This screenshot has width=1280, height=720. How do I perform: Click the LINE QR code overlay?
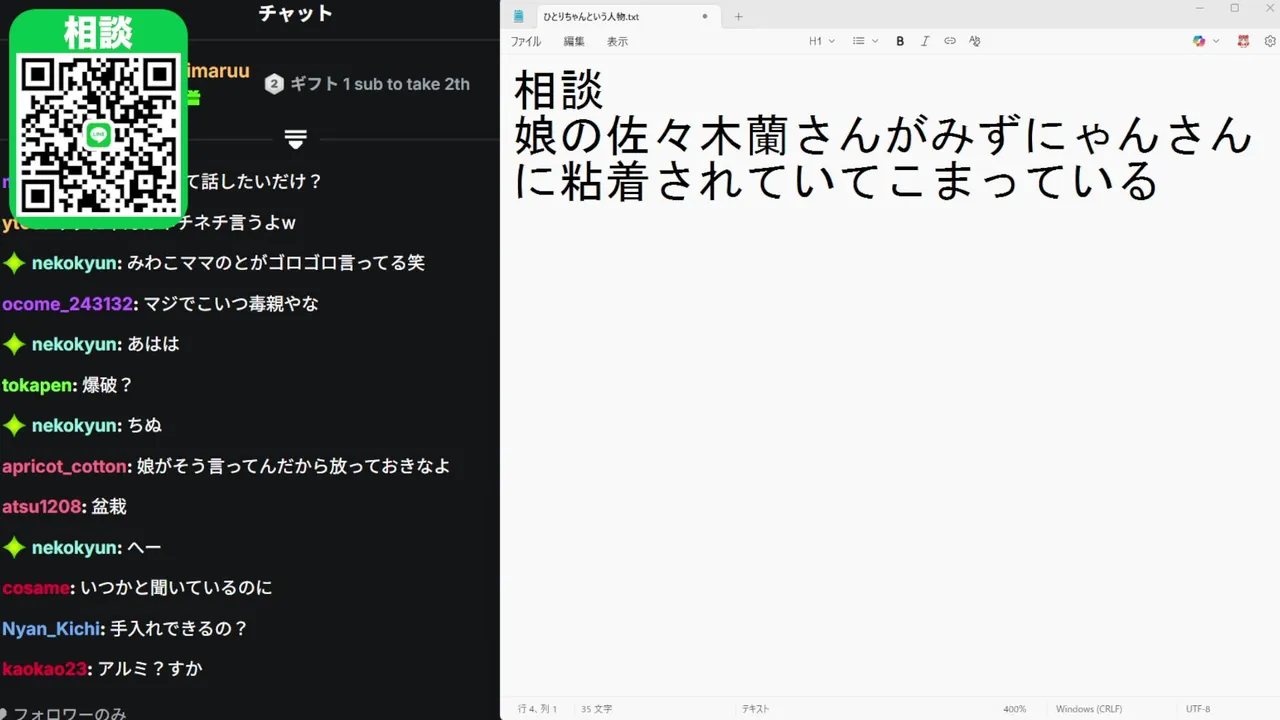point(98,135)
